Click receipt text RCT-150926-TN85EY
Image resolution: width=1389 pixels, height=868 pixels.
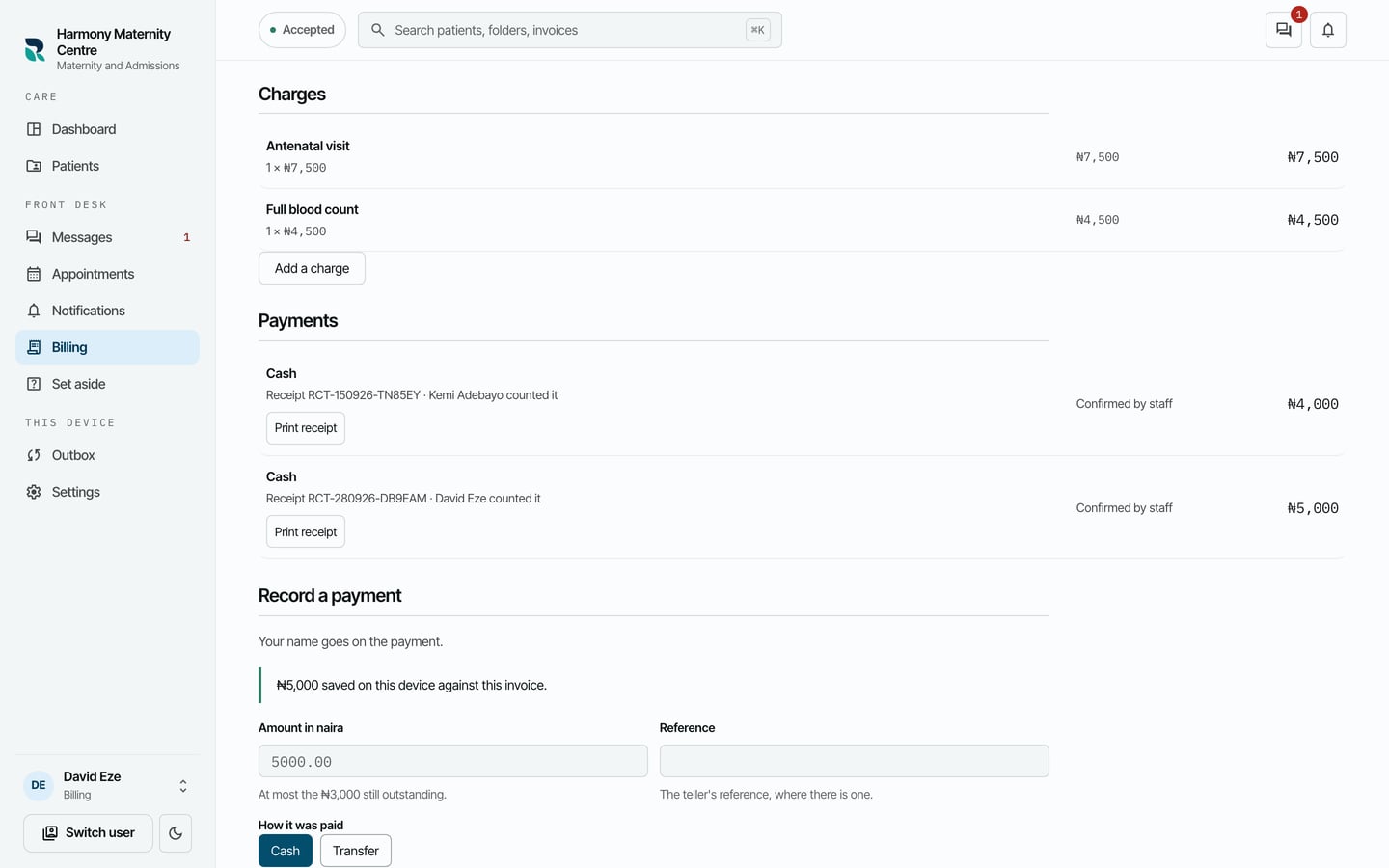pyautogui.click(x=365, y=395)
